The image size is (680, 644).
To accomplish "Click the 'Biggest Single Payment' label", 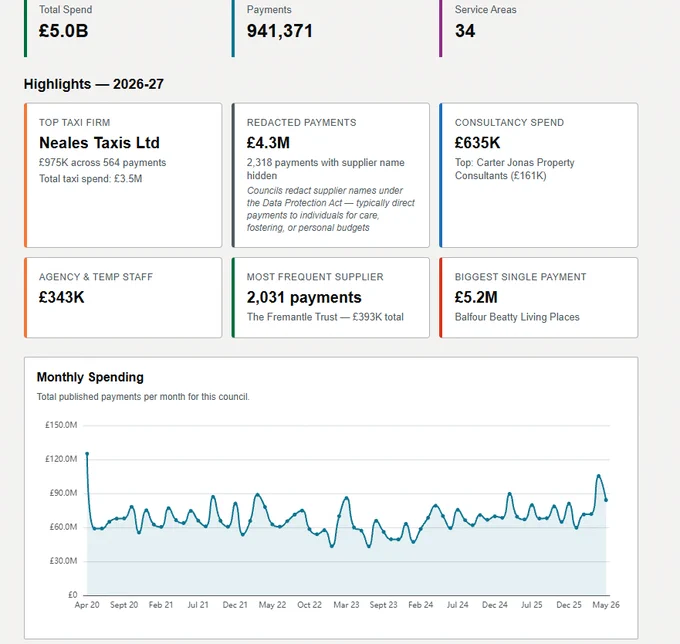I will tap(520, 277).
